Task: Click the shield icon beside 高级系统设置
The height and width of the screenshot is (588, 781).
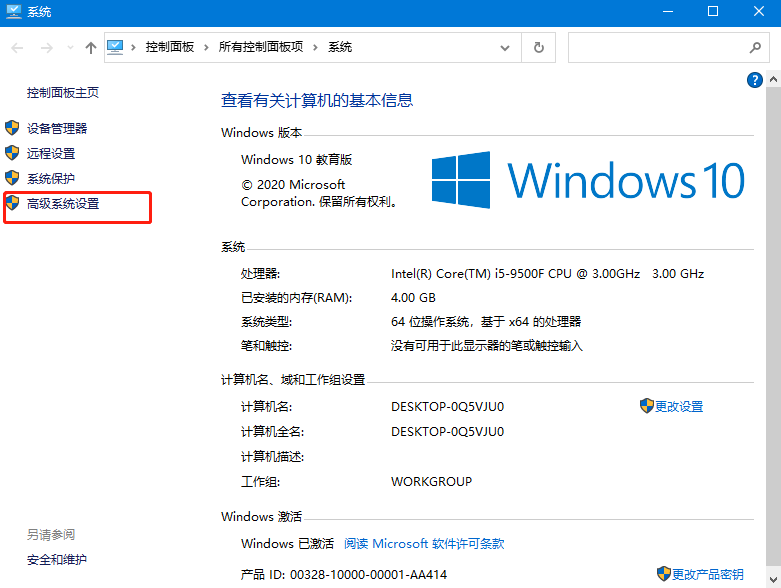Action: [x=12, y=203]
